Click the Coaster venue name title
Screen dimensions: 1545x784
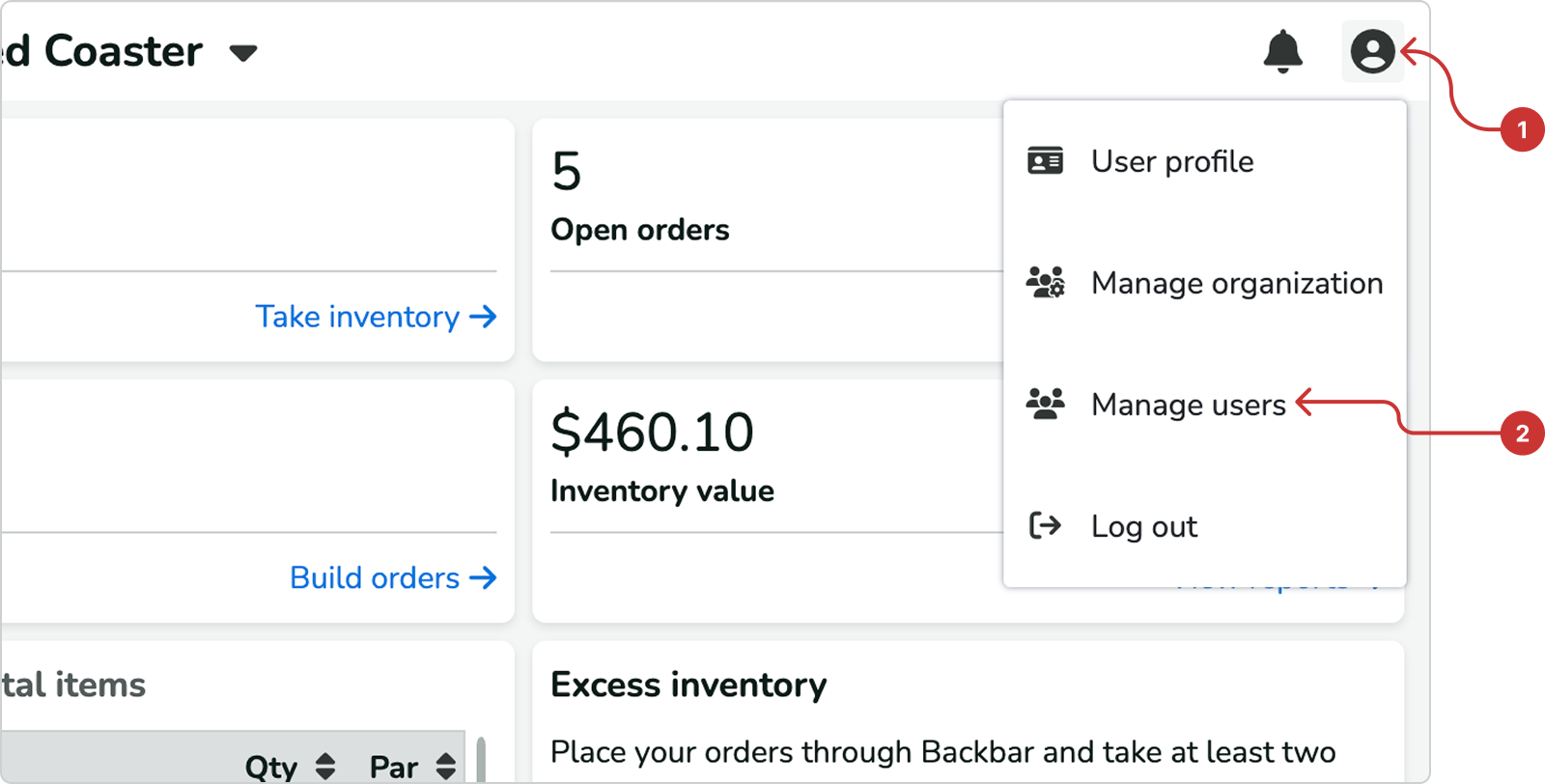[101, 51]
